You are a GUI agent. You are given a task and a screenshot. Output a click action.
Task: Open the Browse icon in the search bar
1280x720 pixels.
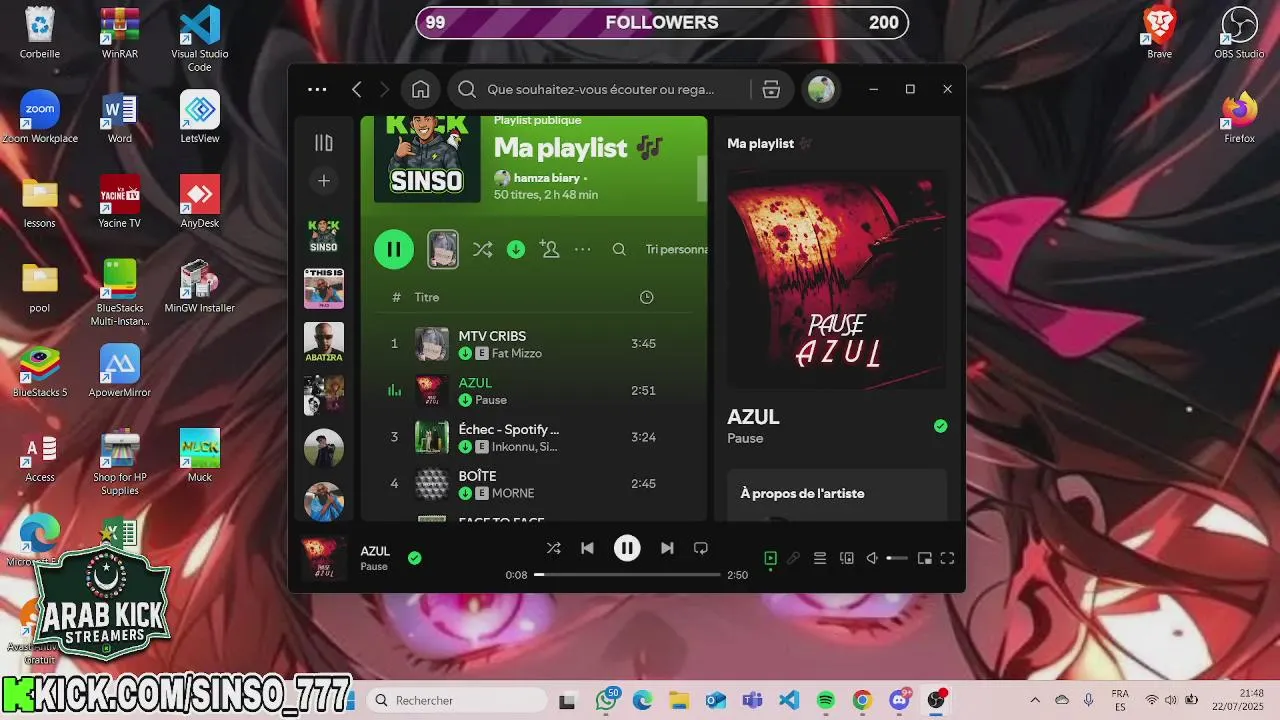[771, 89]
